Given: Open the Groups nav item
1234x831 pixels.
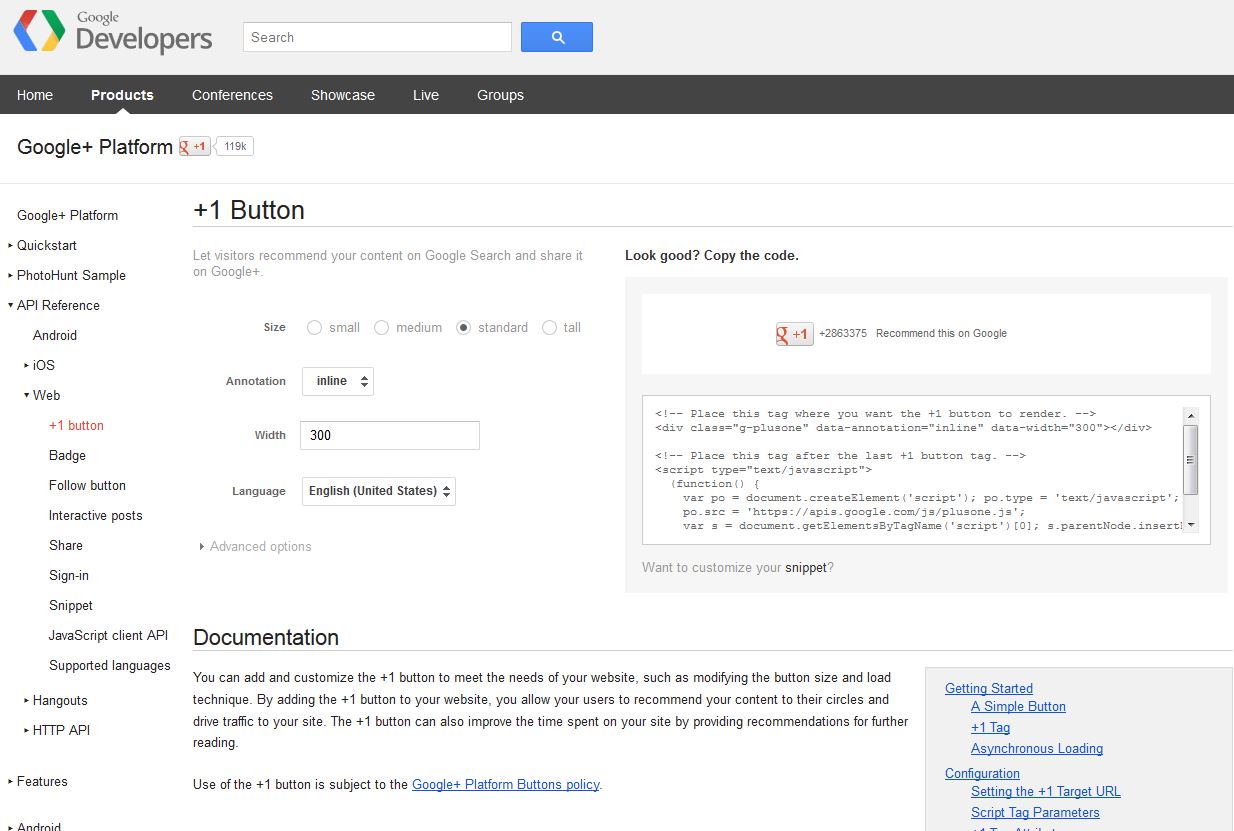Looking at the screenshot, I should [x=500, y=95].
